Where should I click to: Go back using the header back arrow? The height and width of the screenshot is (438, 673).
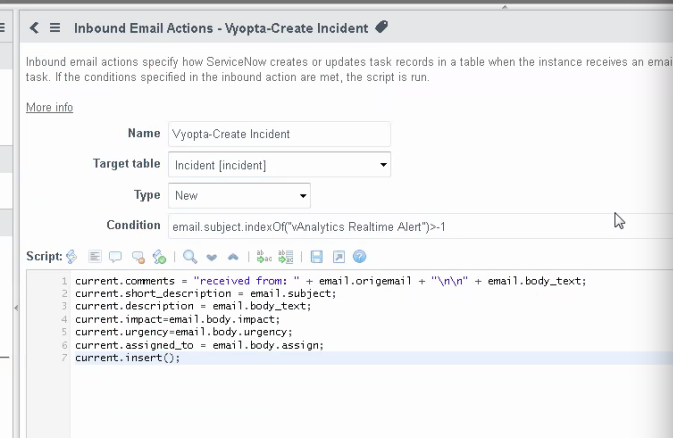pos(34,28)
